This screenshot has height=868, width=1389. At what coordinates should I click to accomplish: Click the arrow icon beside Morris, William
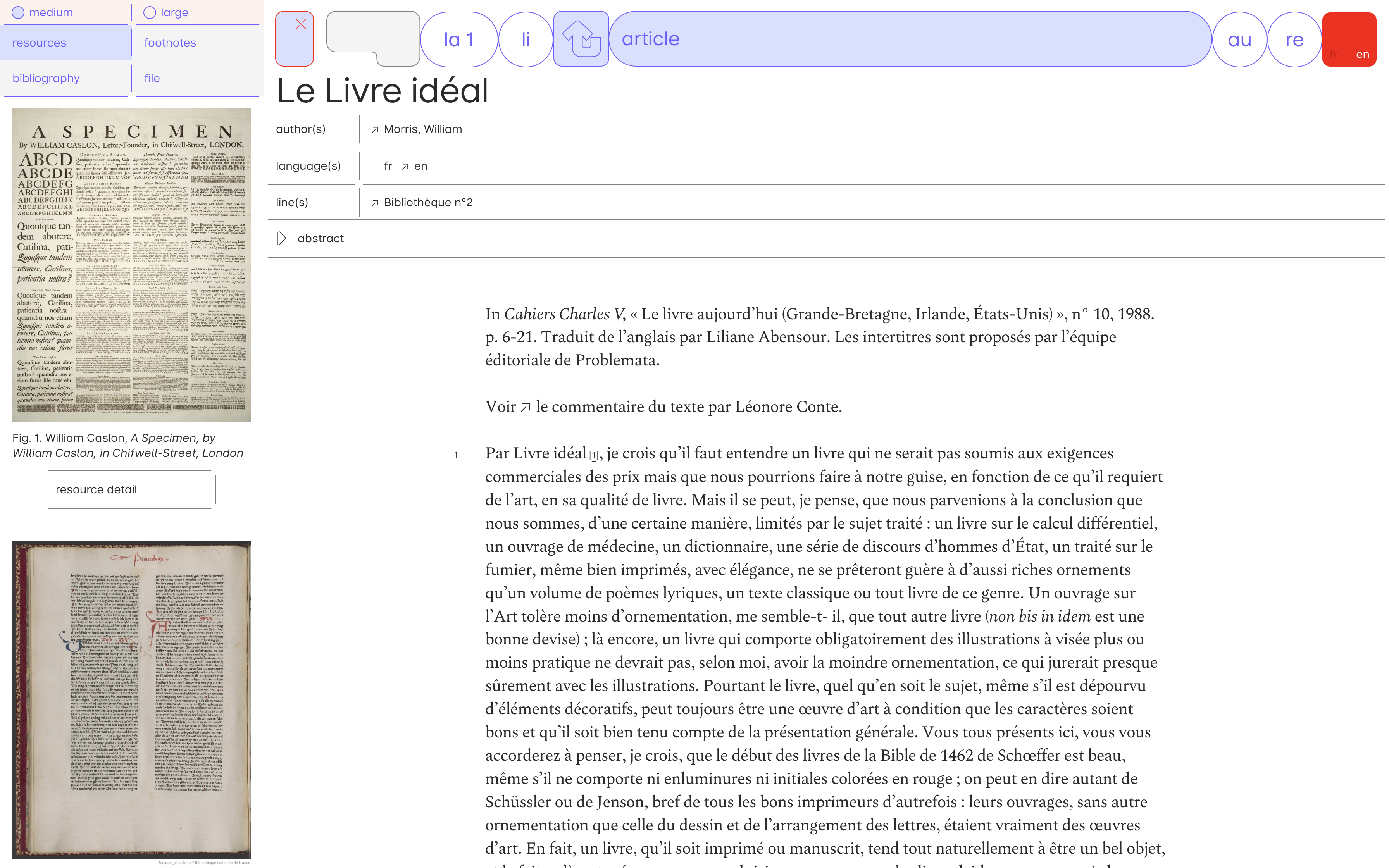[x=375, y=130]
